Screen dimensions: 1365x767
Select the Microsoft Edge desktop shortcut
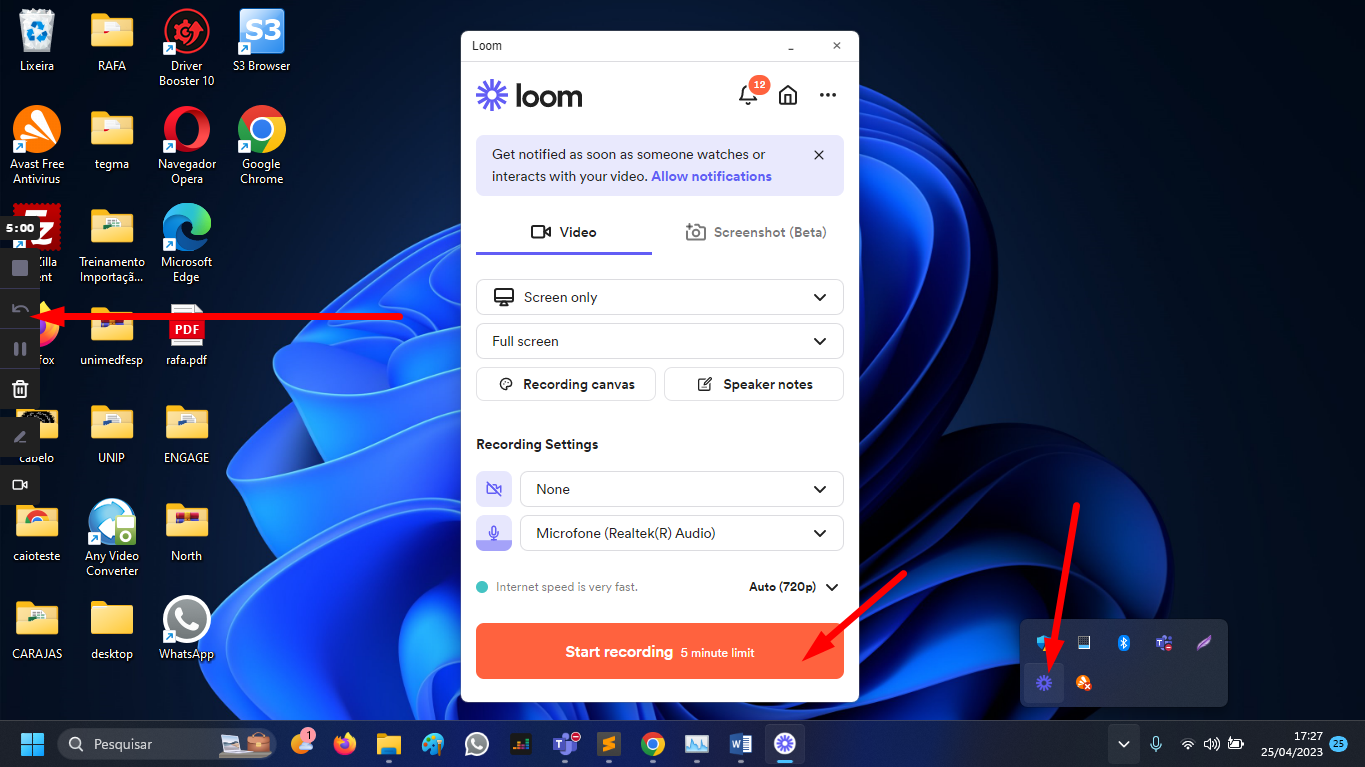point(187,244)
